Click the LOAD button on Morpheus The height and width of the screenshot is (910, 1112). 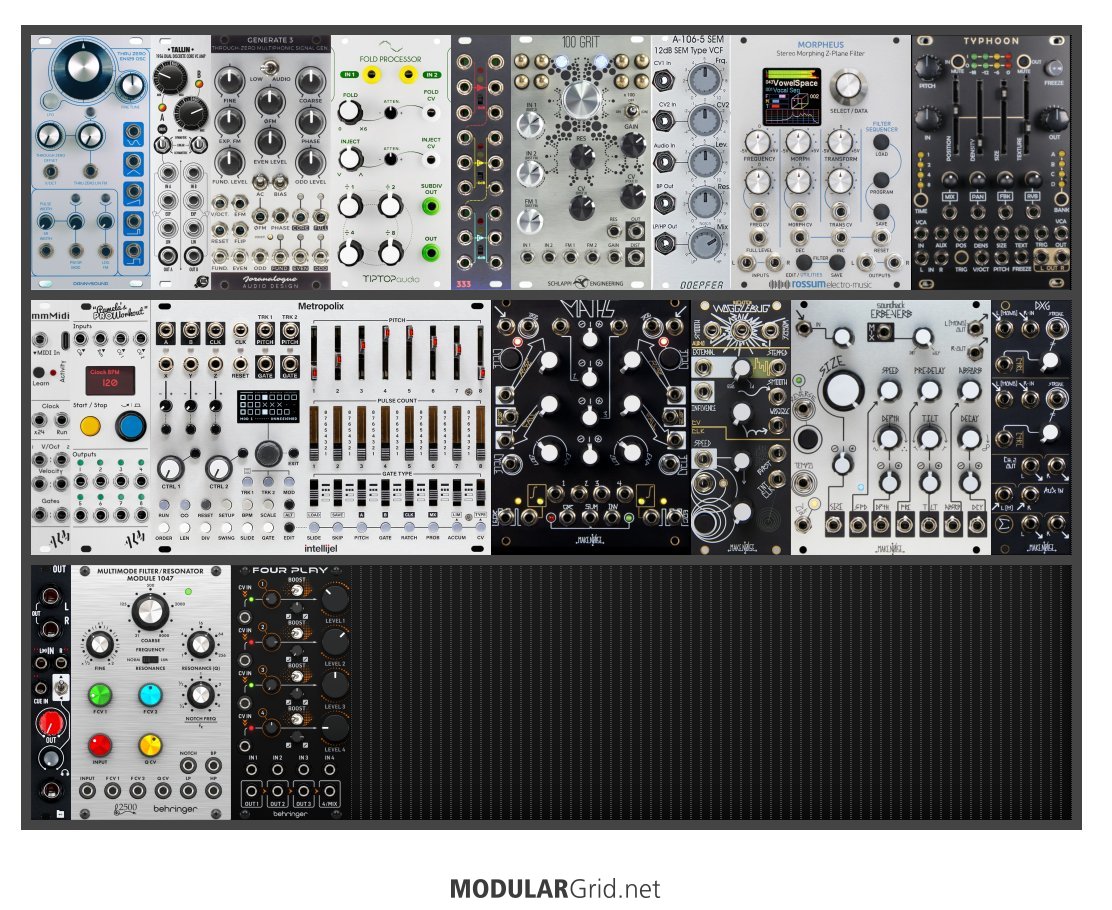[881, 142]
